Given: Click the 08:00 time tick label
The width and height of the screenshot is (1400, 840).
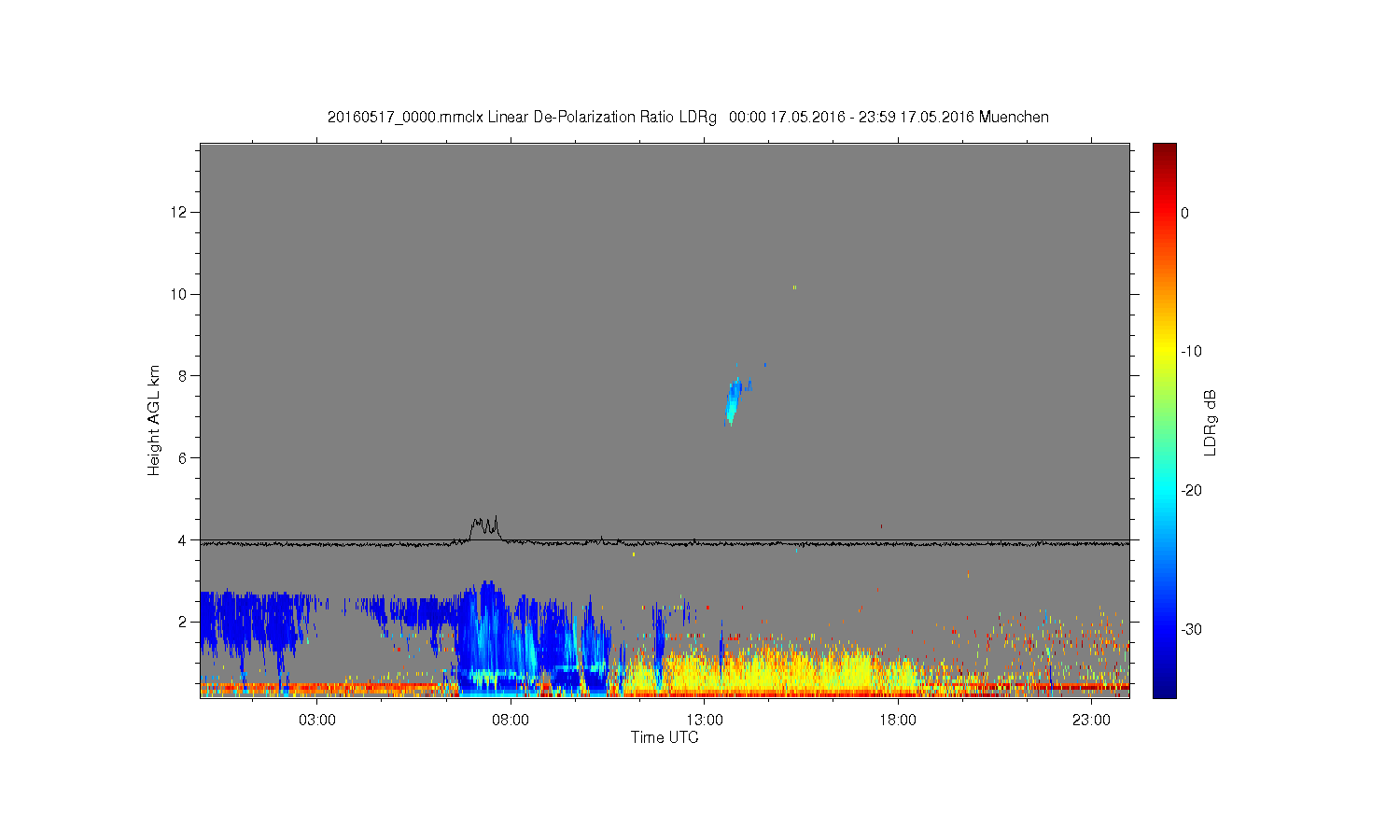Looking at the screenshot, I should click(511, 721).
